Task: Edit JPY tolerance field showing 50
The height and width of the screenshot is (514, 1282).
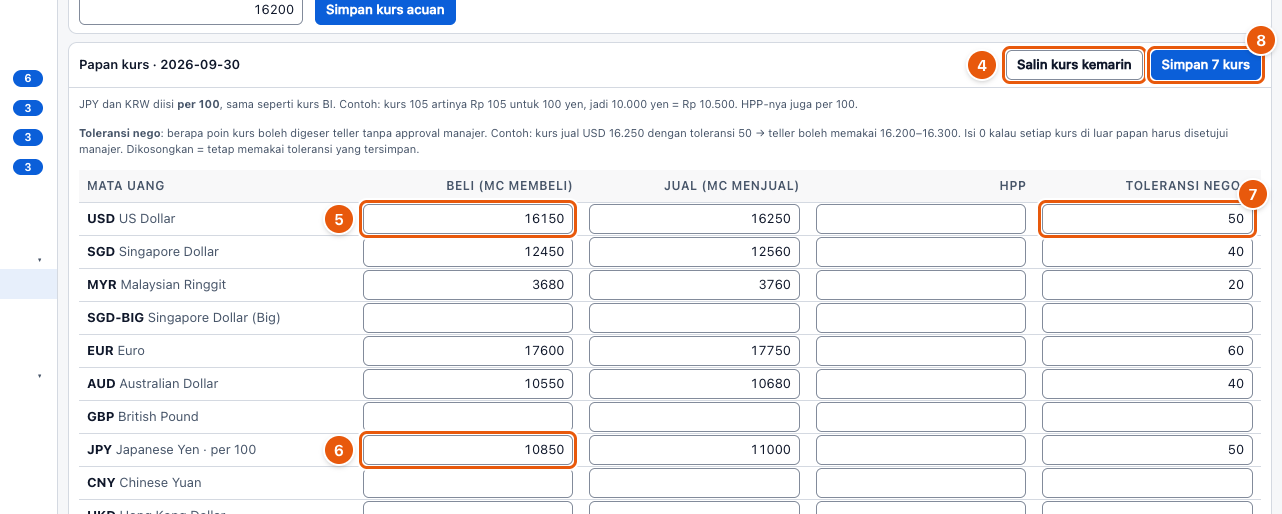Action: tap(1147, 450)
